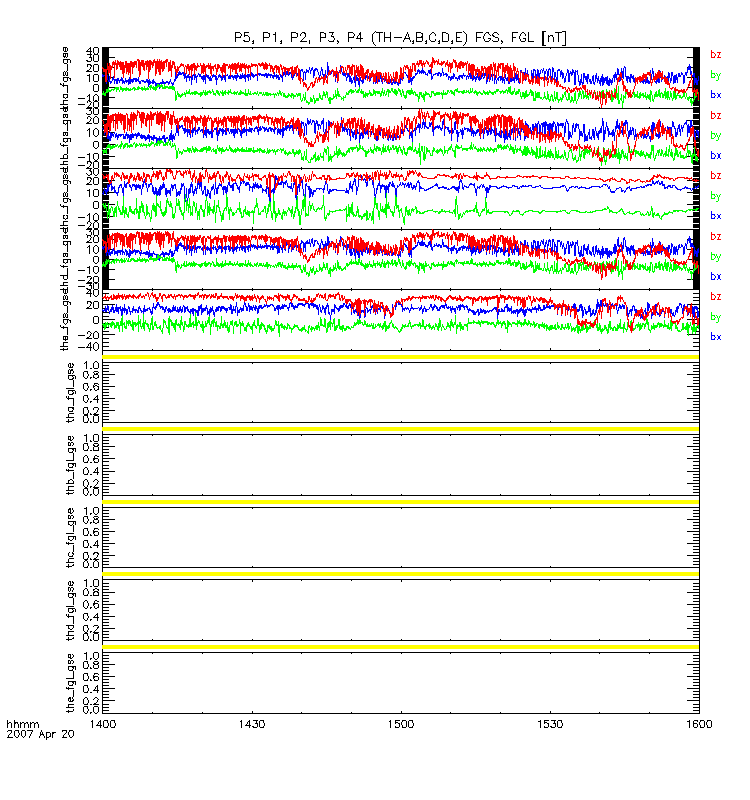Click the yellow bar above the thd_fgl_gse panel
Image resolution: width=750 pixels, height=800 pixels.
click(x=401, y=574)
